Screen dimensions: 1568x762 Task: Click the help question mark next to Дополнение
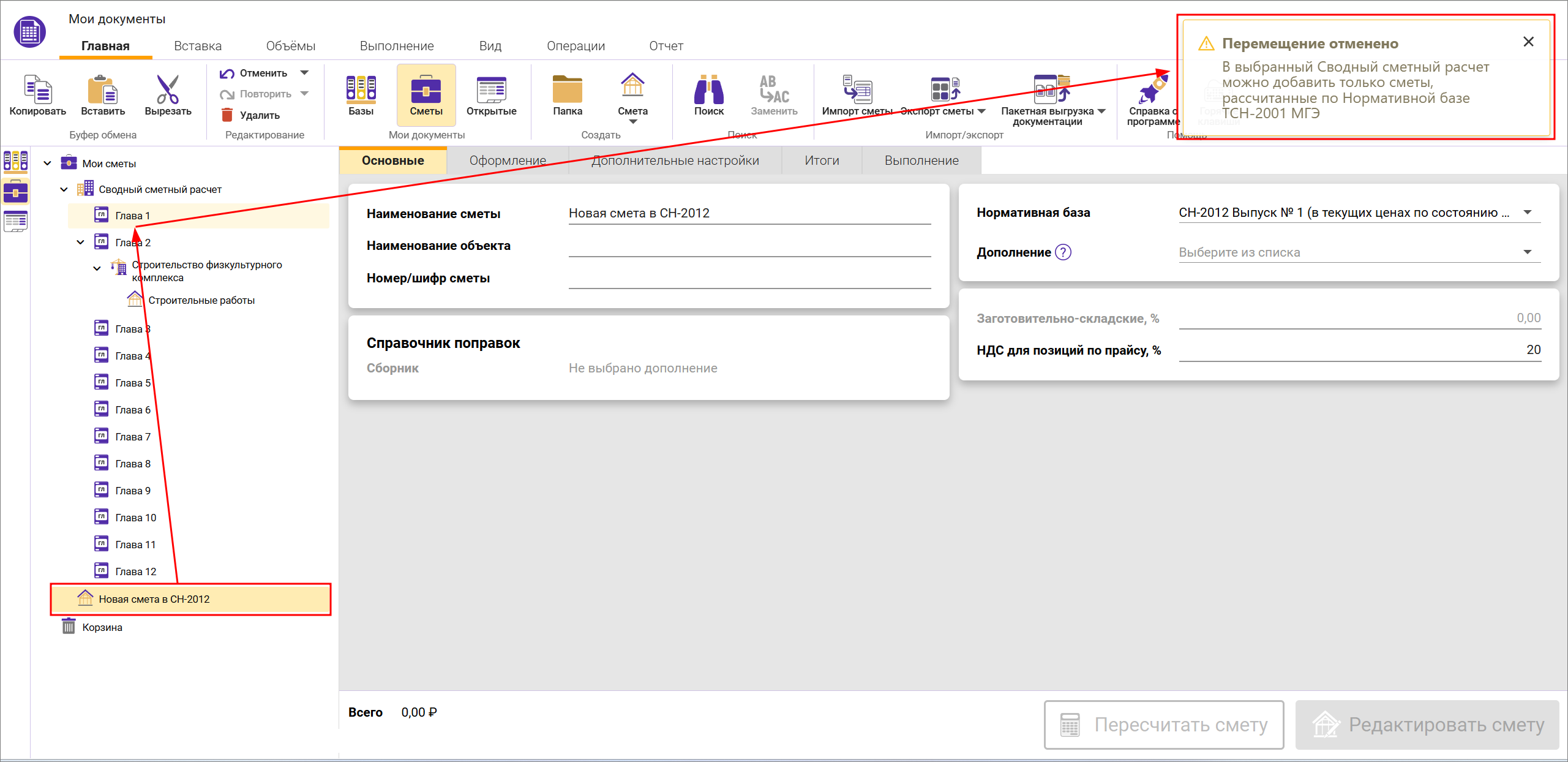tap(1063, 252)
